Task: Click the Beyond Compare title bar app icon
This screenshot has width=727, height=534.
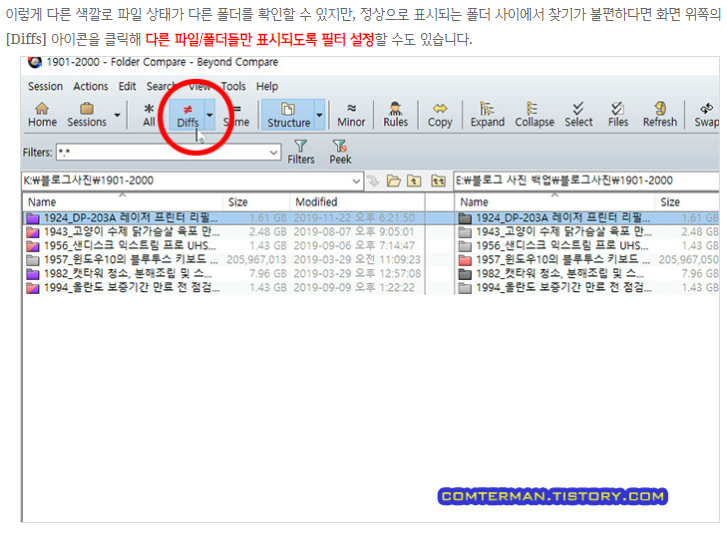Action: [34, 62]
